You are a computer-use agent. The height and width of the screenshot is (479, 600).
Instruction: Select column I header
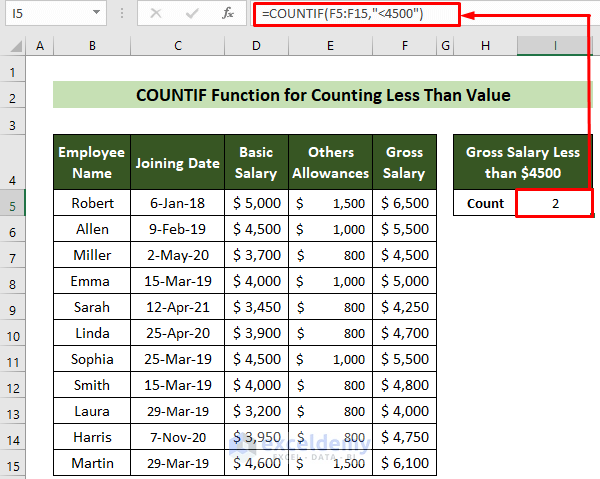coord(555,46)
